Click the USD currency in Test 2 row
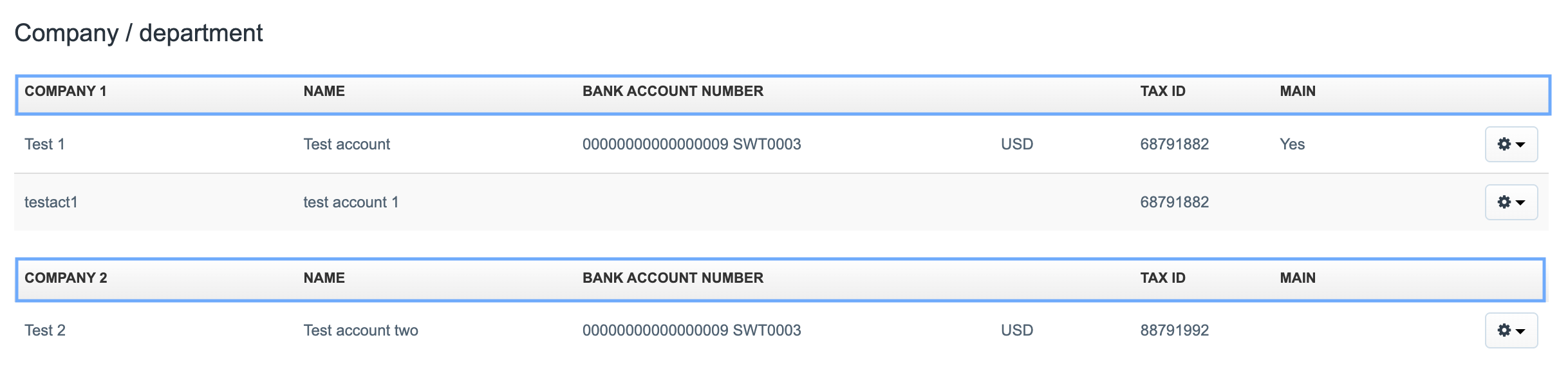 1016,330
